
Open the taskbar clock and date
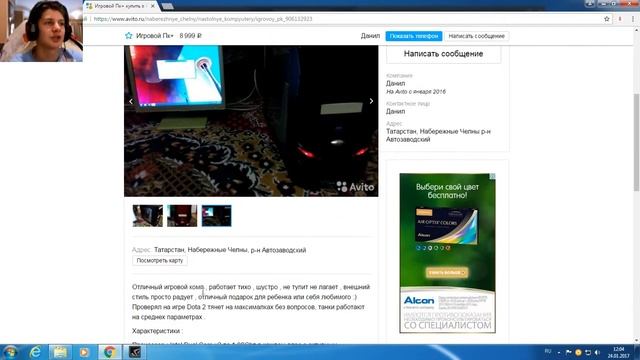(618, 352)
